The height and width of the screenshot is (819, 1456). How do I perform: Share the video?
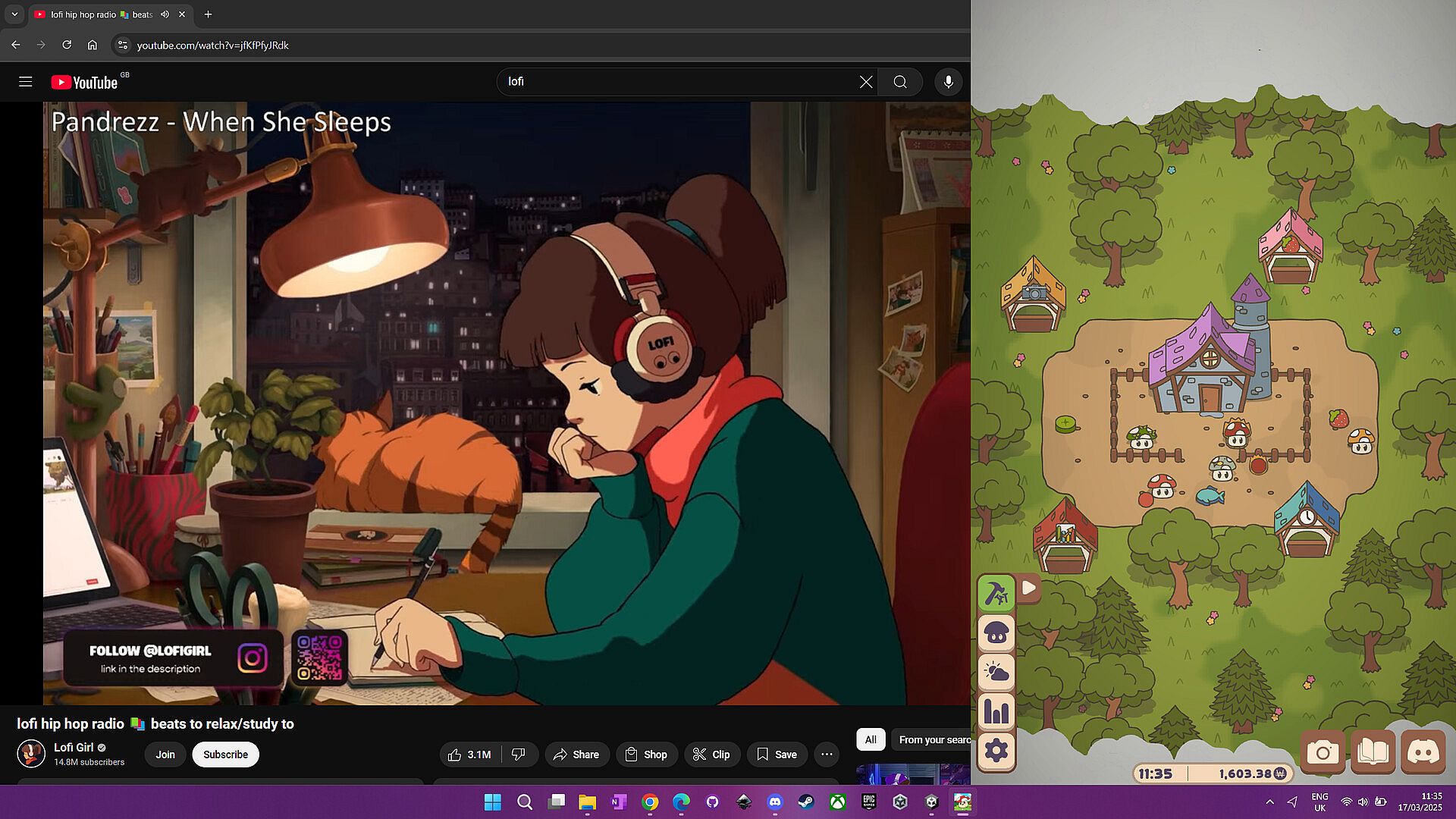[576, 755]
